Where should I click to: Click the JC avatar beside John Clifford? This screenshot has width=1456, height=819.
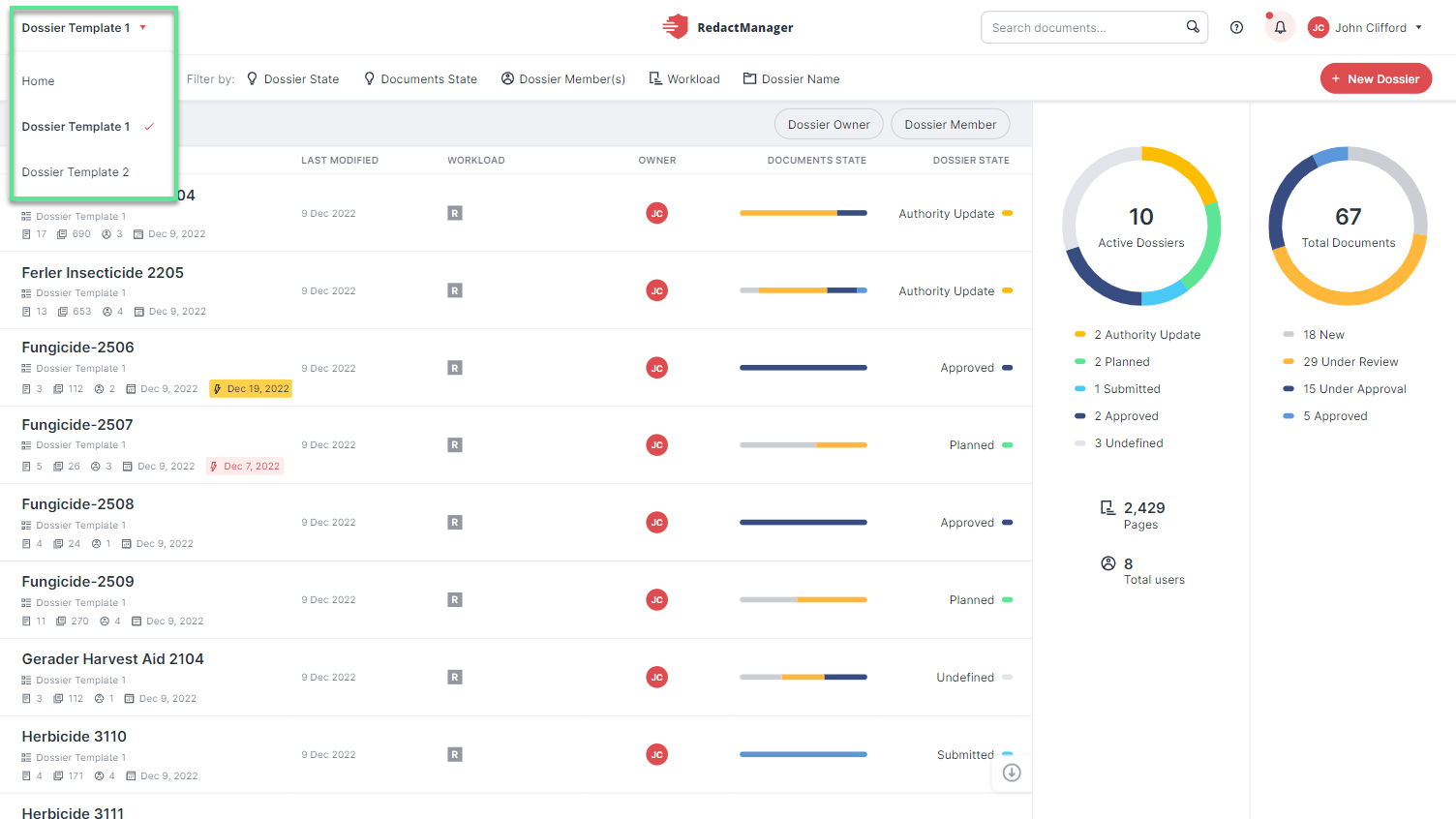1318,27
